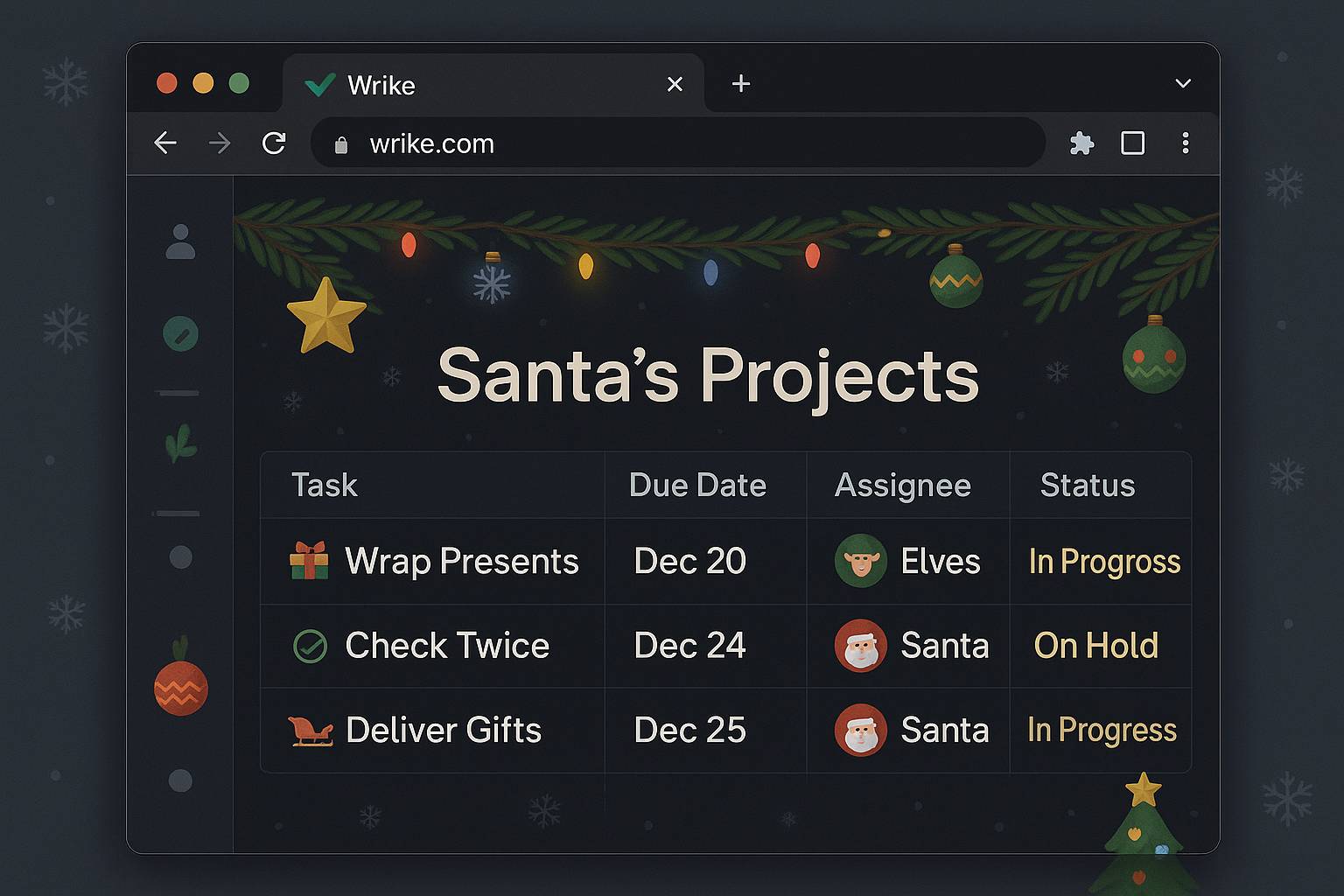This screenshot has height=896, width=1344.
Task: Open the browser three-dot menu
Action: coord(1186,143)
